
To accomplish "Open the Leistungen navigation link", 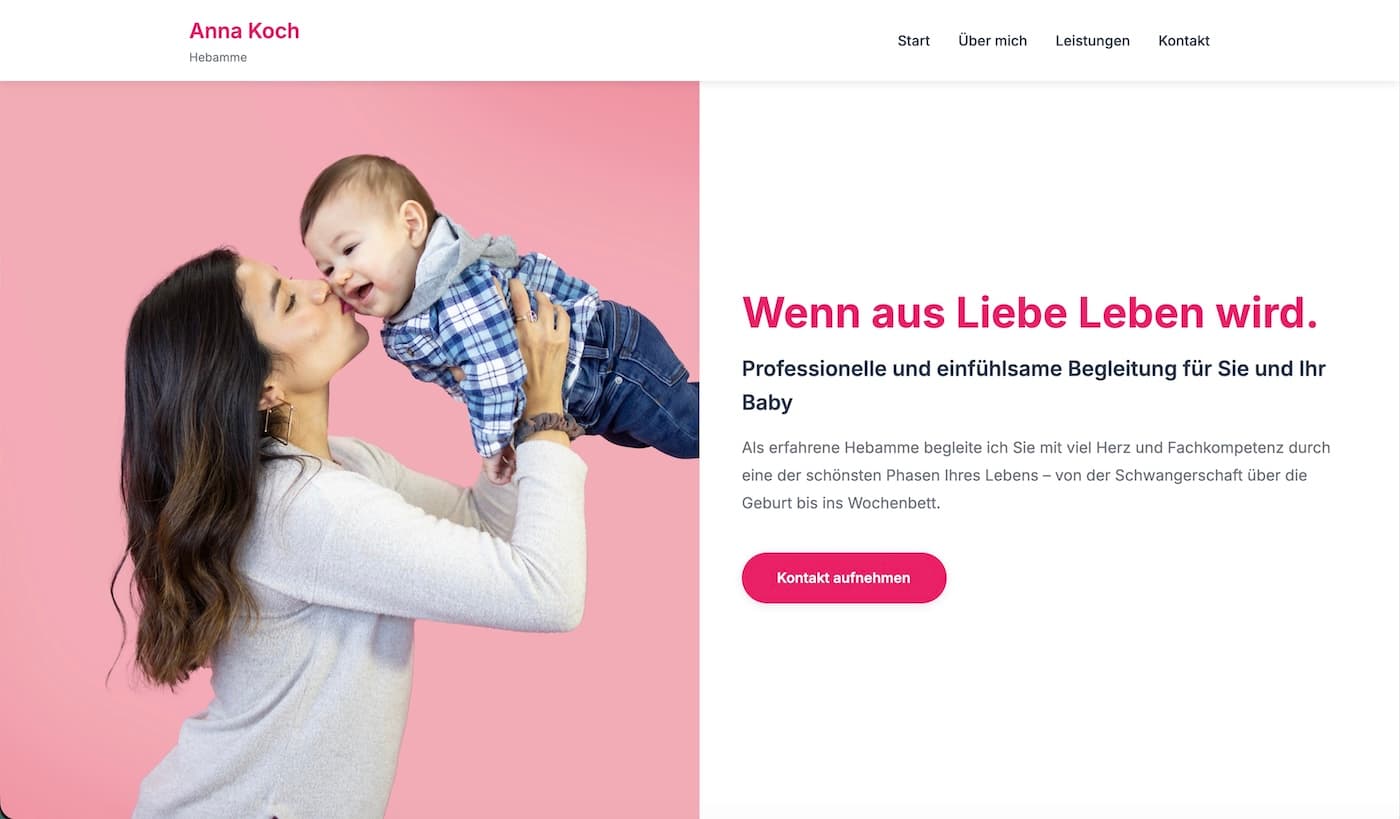I will tap(1092, 41).
